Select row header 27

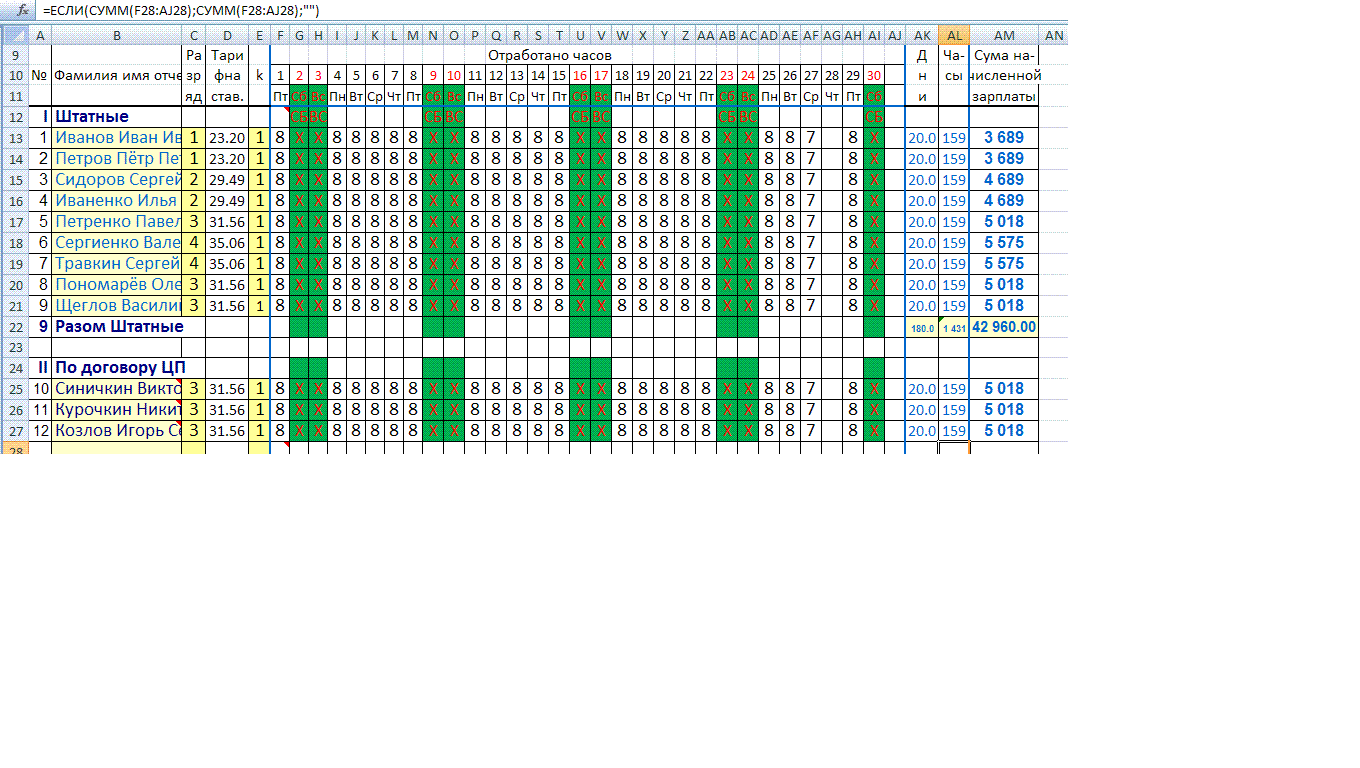tap(14, 430)
